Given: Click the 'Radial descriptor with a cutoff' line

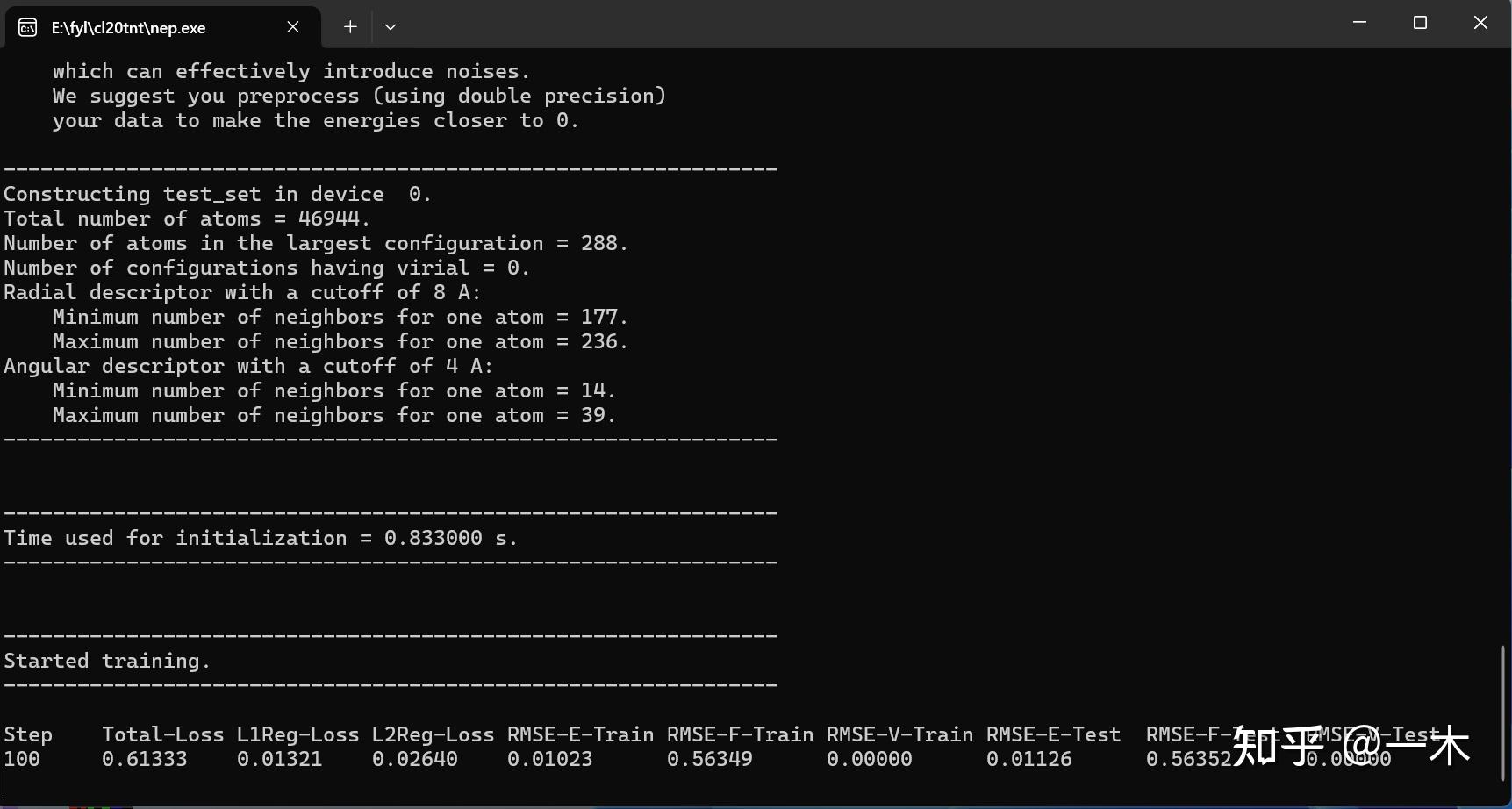Looking at the screenshot, I should 240,292.
